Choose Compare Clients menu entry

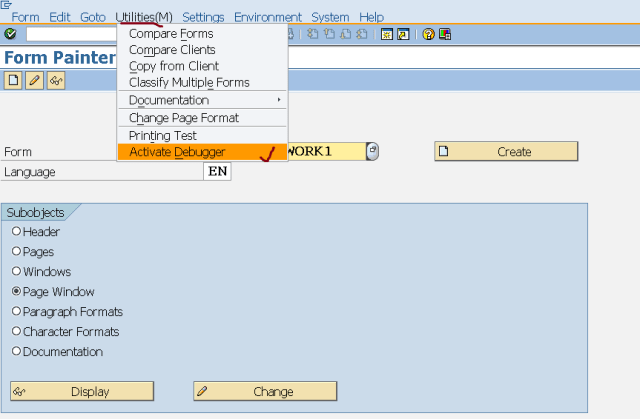click(202, 50)
